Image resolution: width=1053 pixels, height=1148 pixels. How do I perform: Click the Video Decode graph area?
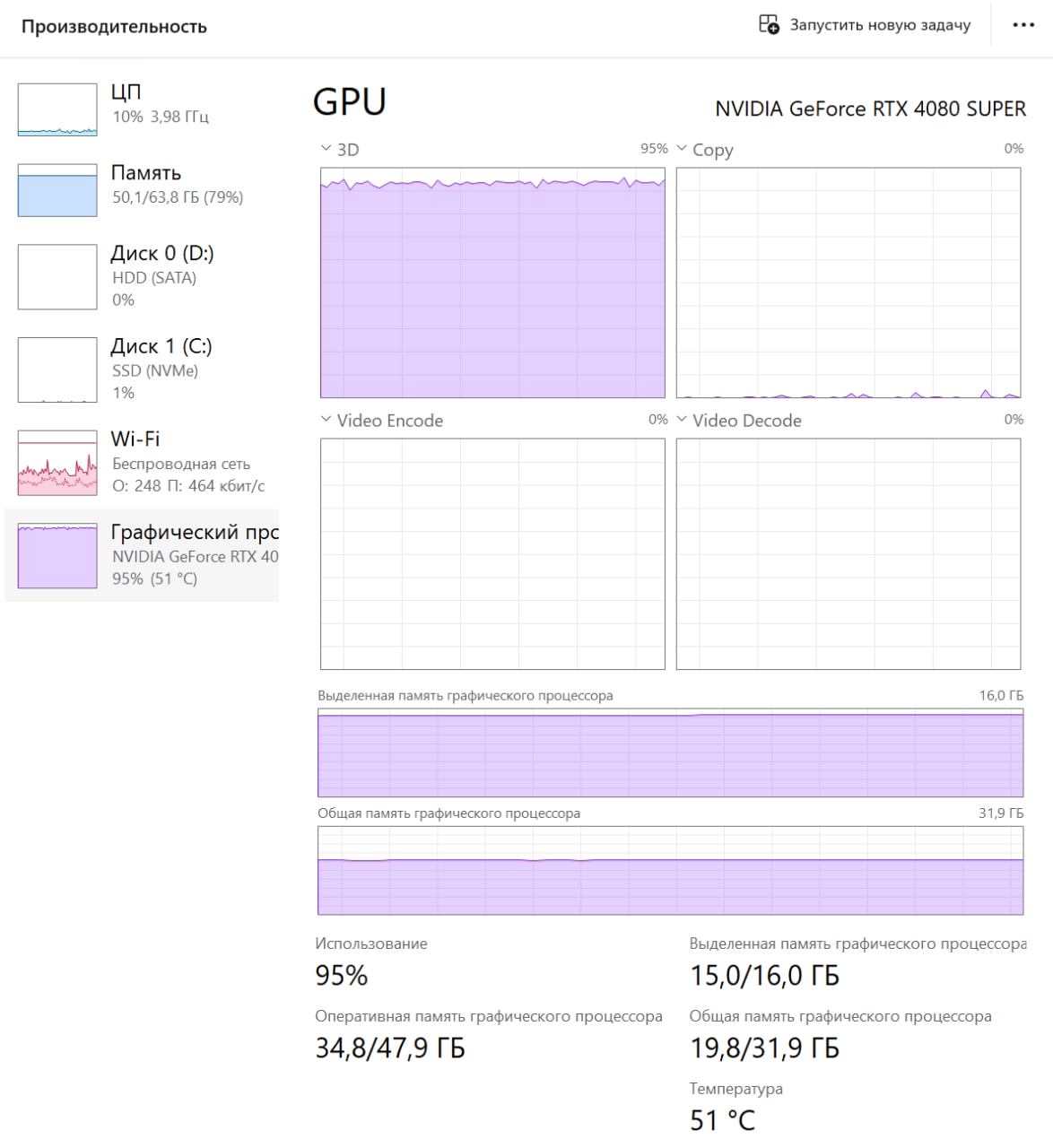tap(848, 553)
